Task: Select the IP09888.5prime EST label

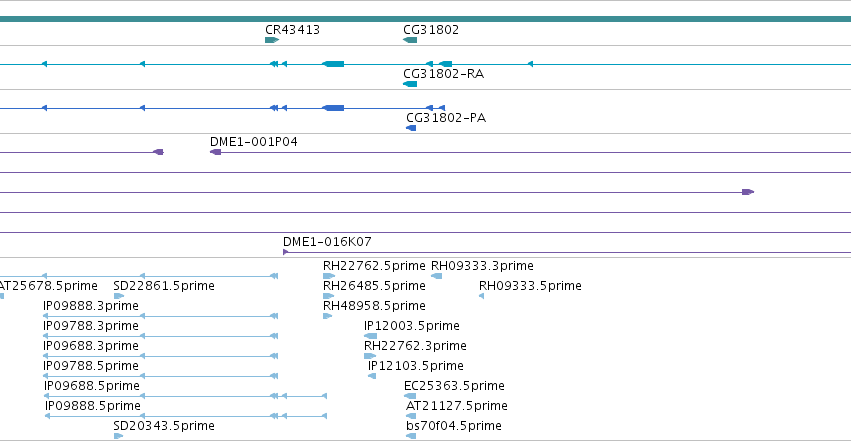Action: point(93,406)
